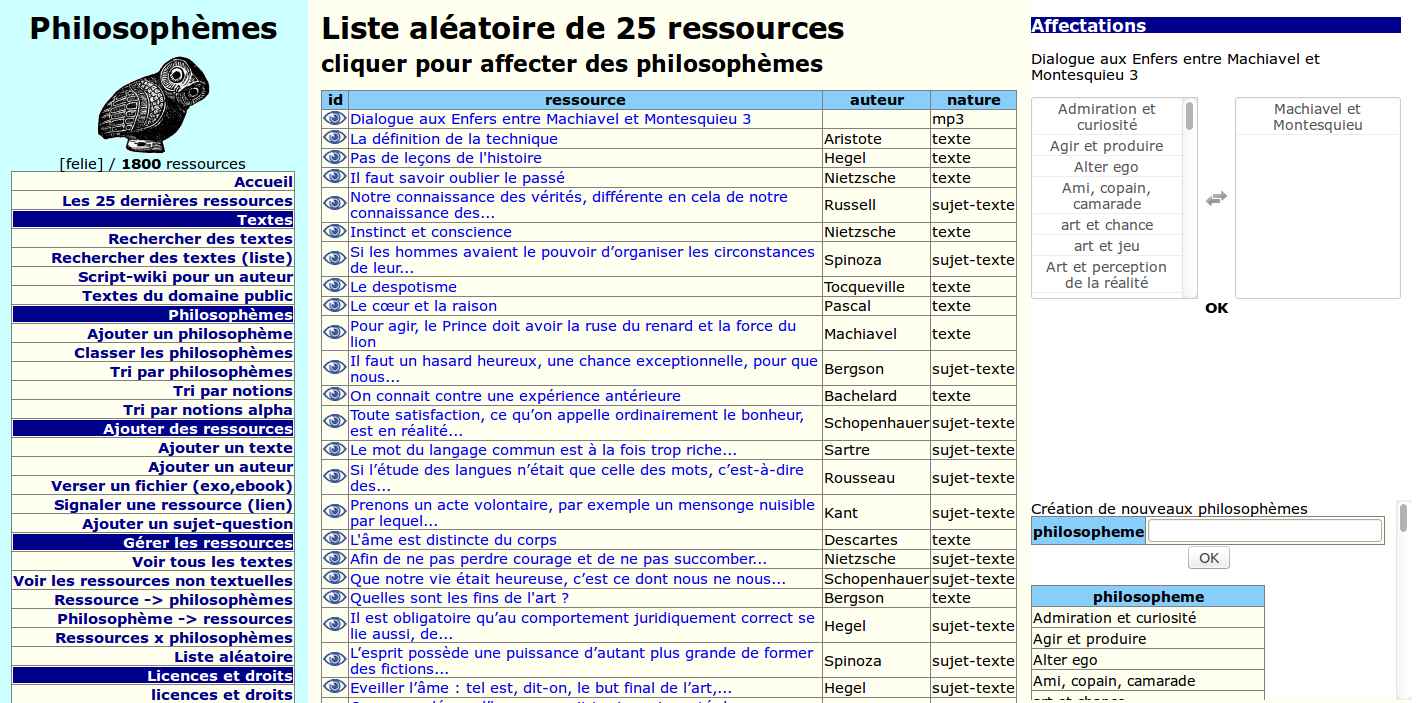The image size is (1420, 703).
Task: Open the resource La définition de la technique
Action: (454, 139)
